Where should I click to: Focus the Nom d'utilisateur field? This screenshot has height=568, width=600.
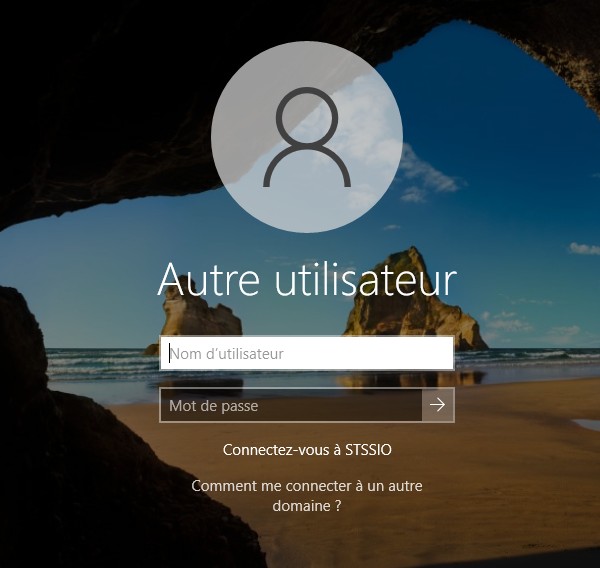coord(307,353)
